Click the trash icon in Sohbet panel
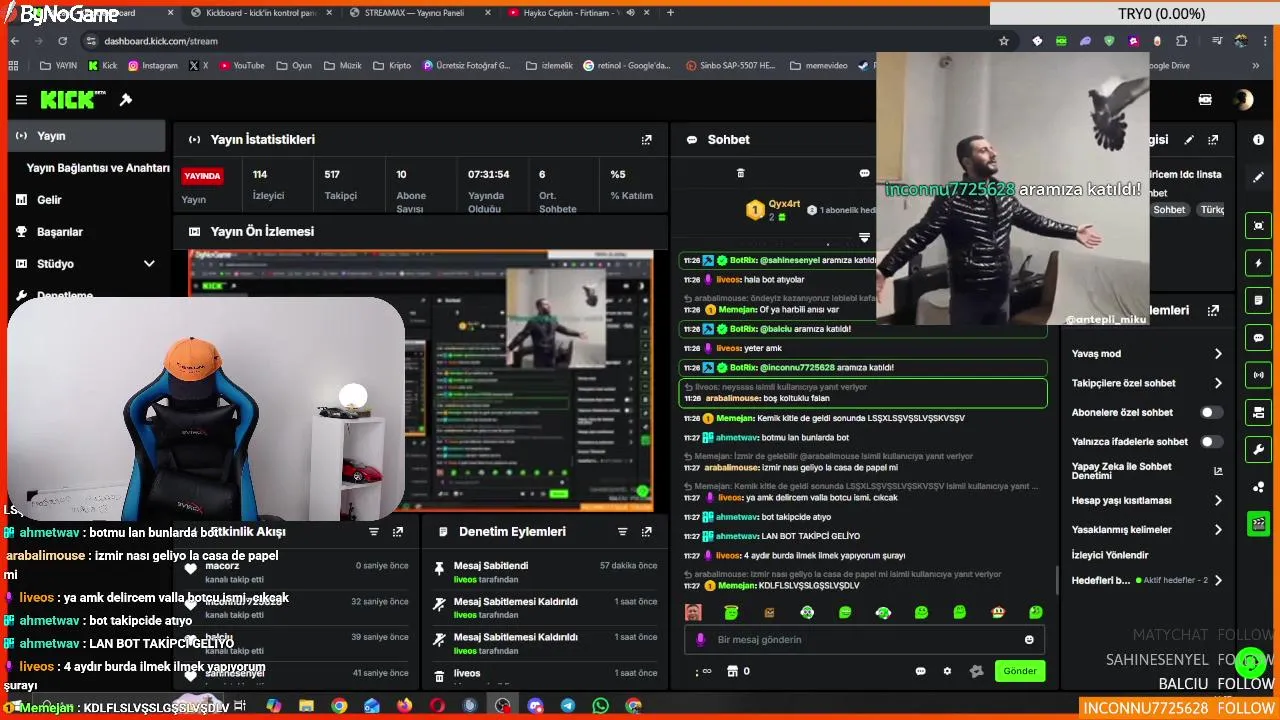1280x720 pixels. click(x=740, y=173)
